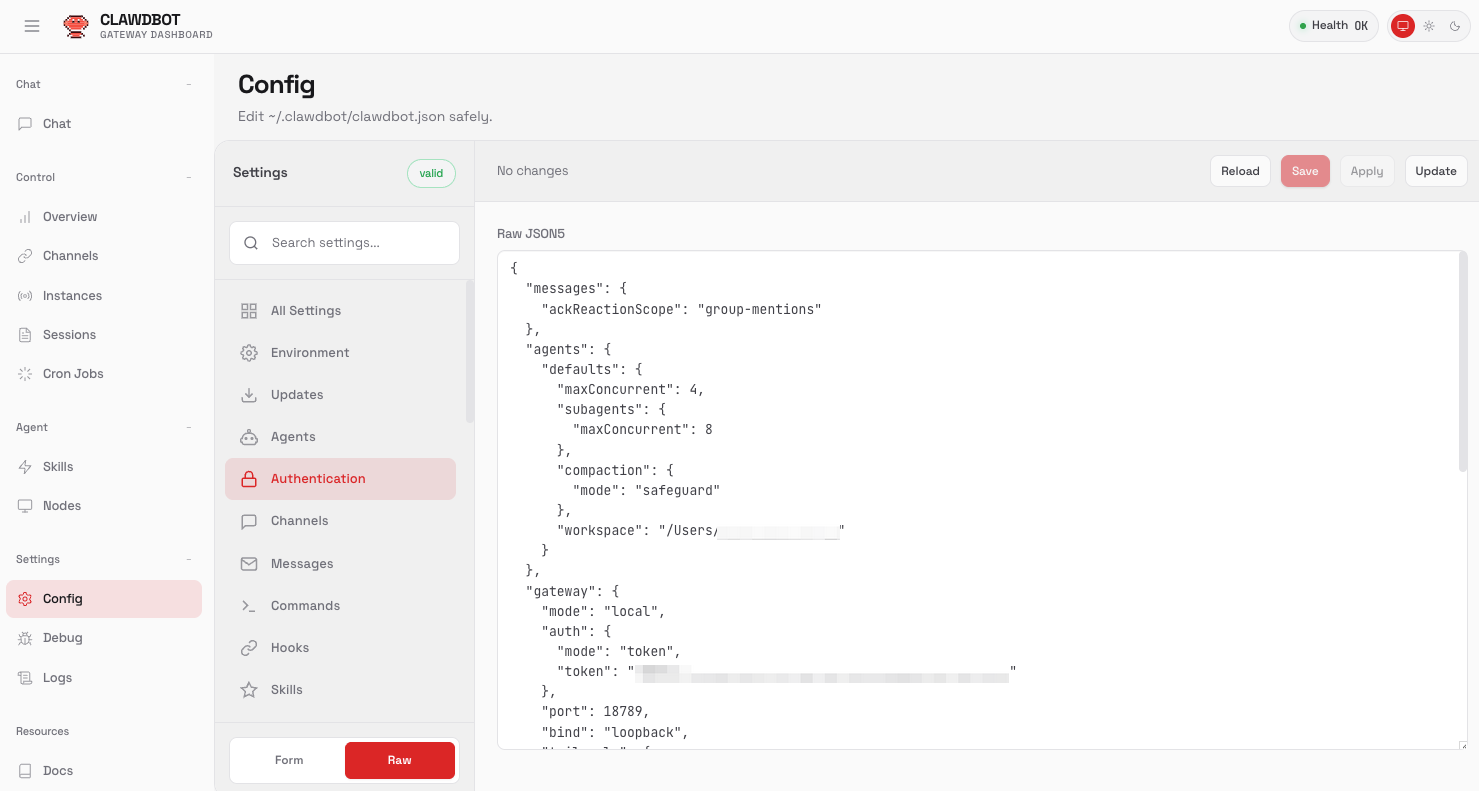This screenshot has width=1479, height=791.
Task: Open the Debug page bug icon
Action: point(25,638)
